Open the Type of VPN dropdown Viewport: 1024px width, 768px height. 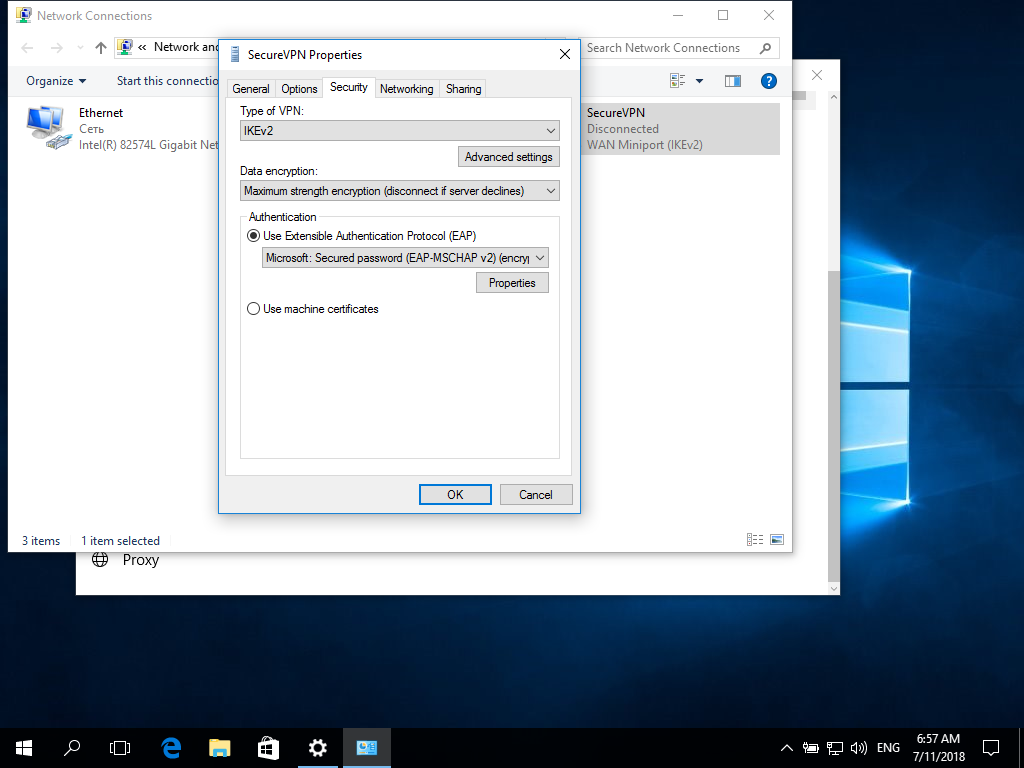400,131
